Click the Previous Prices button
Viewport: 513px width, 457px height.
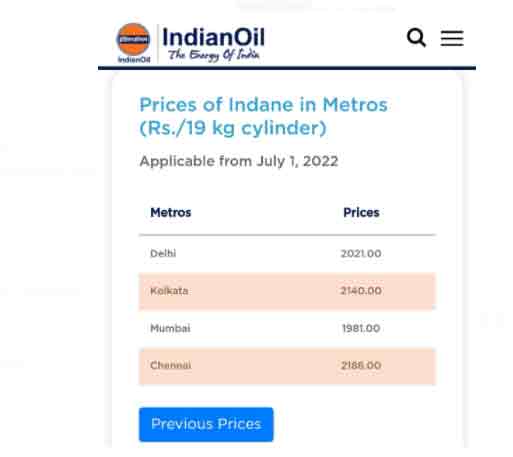click(206, 424)
